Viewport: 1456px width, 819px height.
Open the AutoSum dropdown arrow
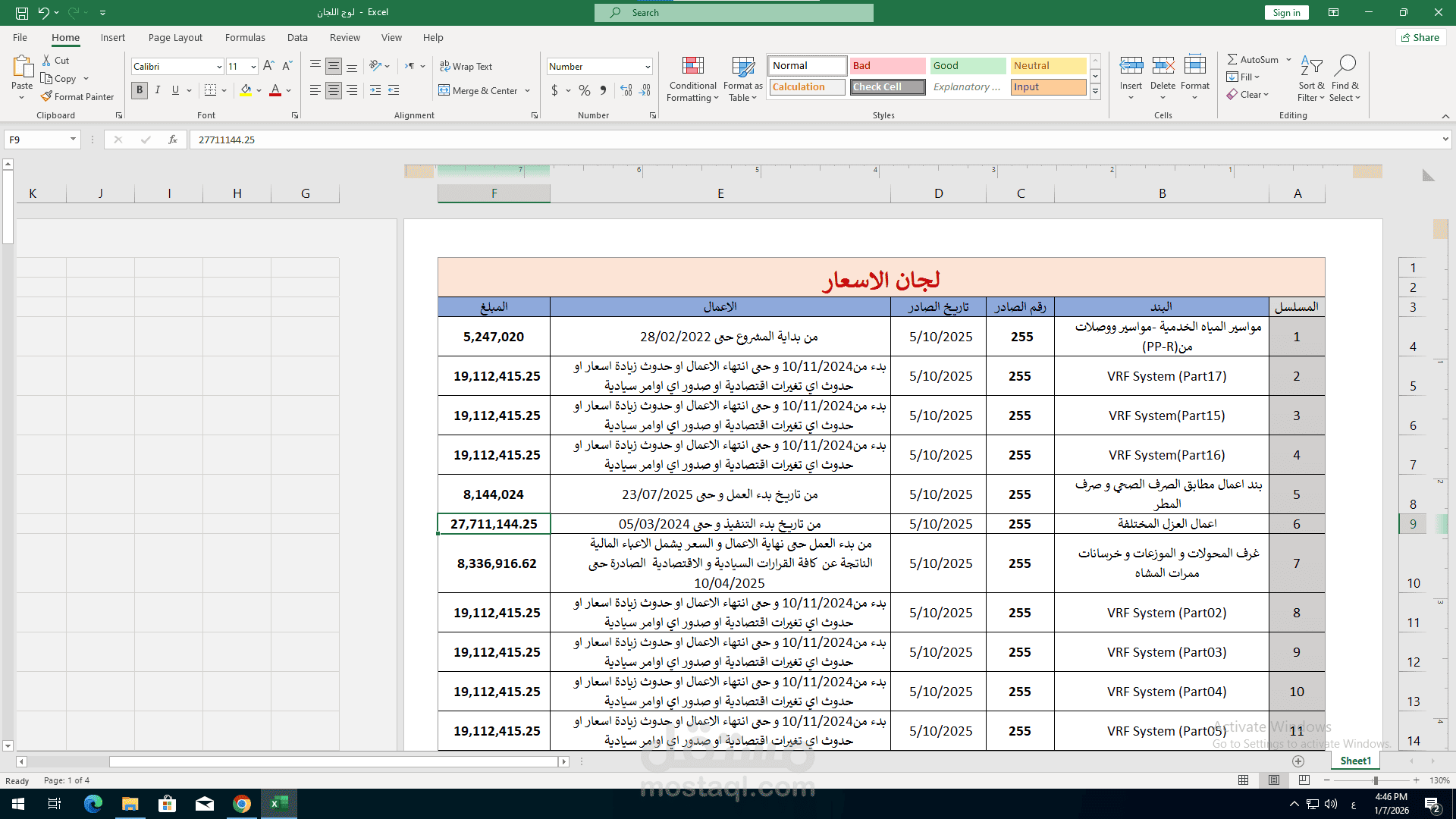1288,59
